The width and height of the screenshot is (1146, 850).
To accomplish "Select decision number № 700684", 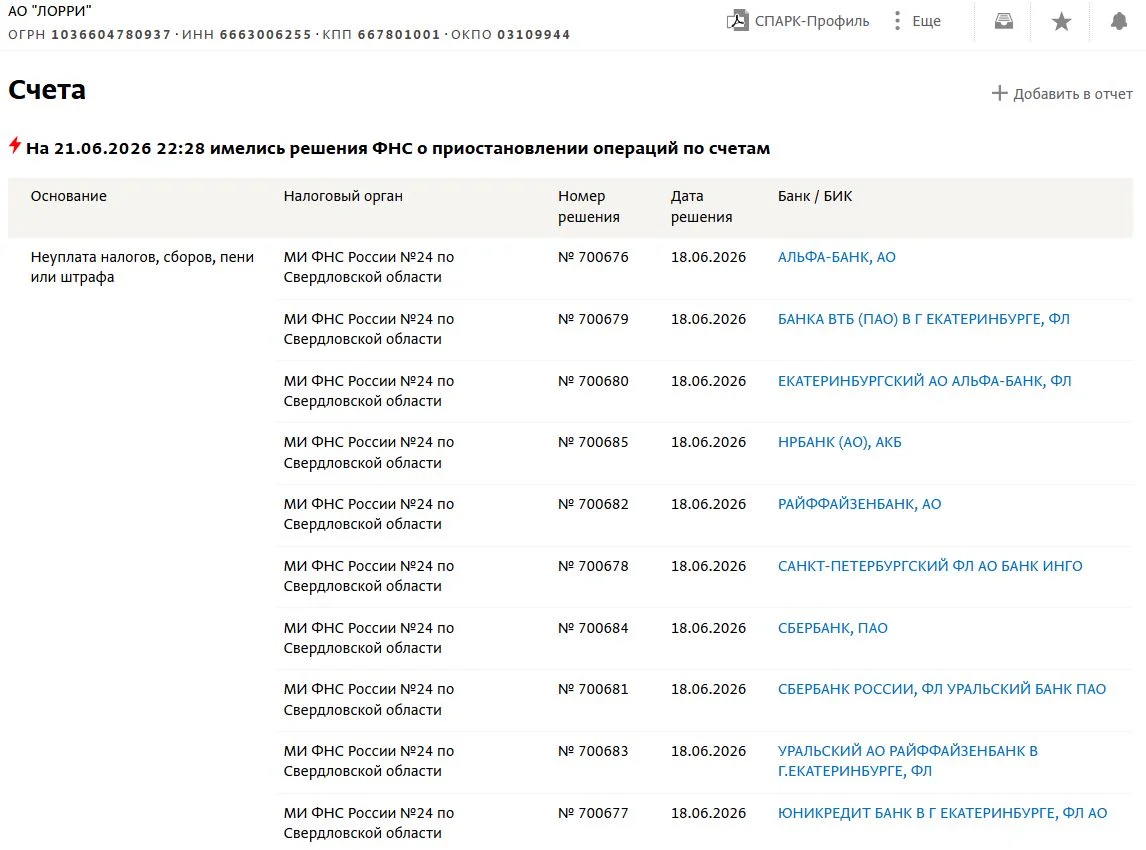I will [593, 629].
